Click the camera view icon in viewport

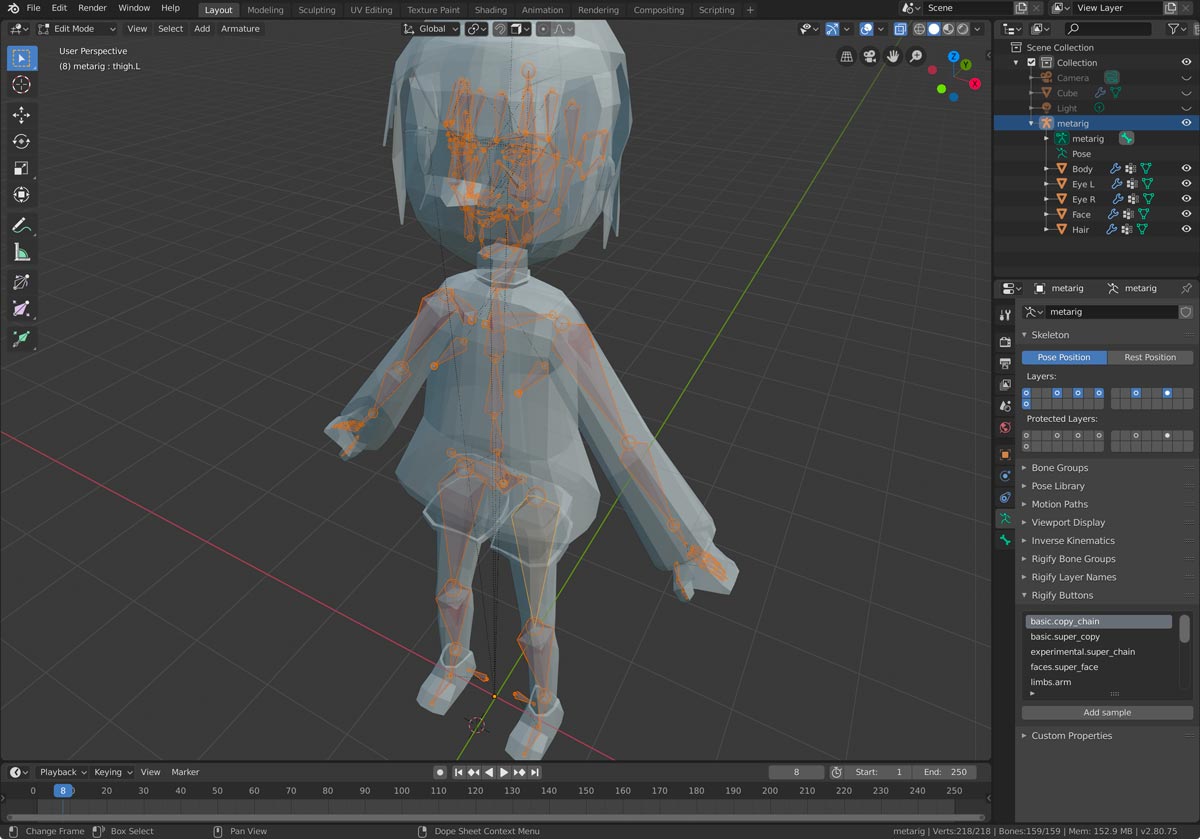click(x=870, y=56)
